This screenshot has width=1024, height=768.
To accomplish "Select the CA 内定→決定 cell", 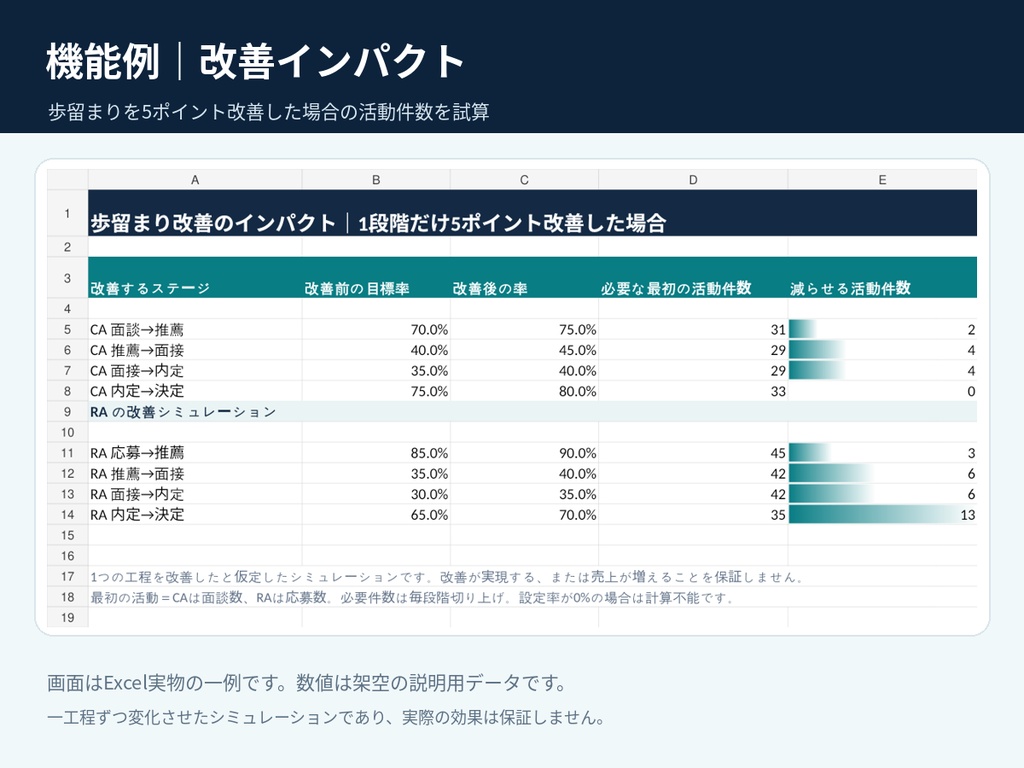I will point(195,391).
